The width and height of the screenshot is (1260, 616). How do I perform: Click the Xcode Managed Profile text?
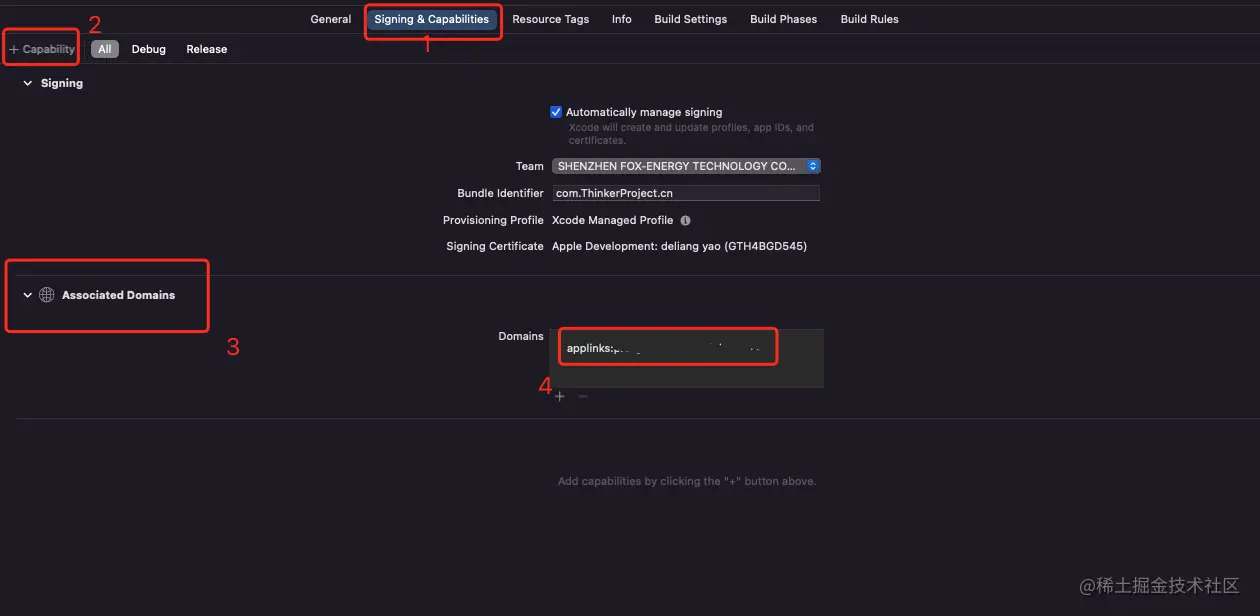pos(612,220)
